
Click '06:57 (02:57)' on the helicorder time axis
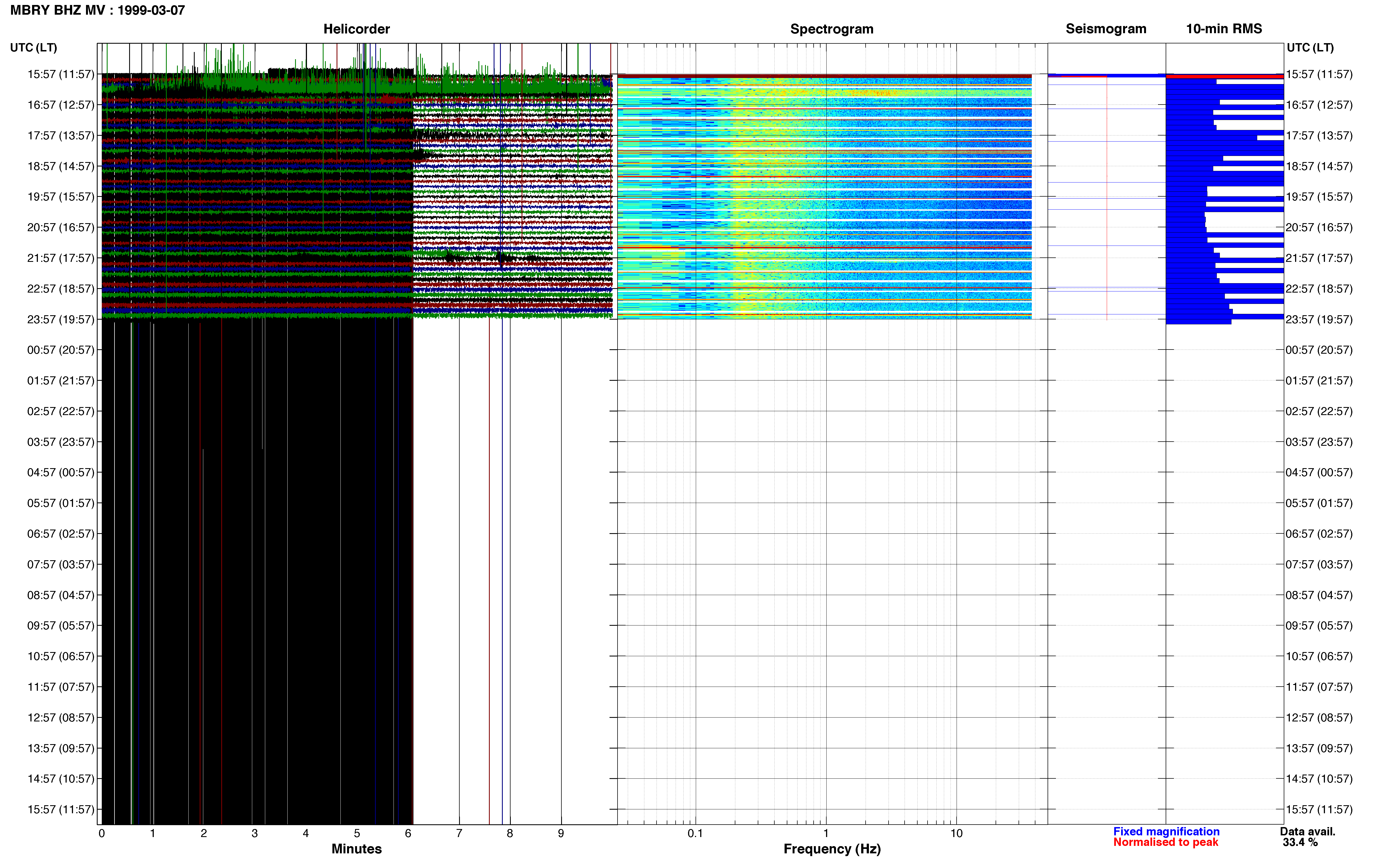point(61,533)
